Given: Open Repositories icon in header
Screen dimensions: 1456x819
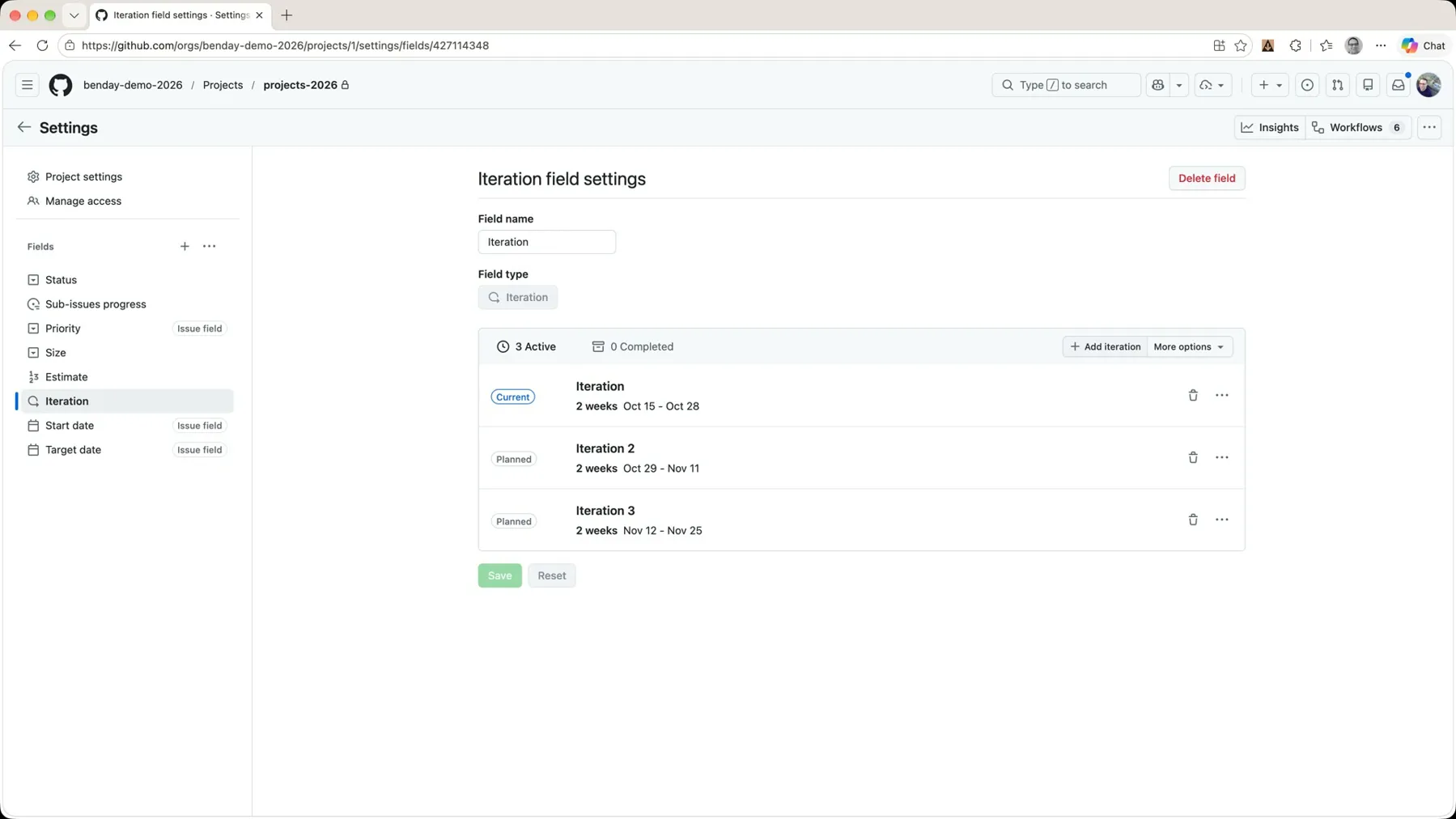Looking at the screenshot, I should coord(1368,85).
